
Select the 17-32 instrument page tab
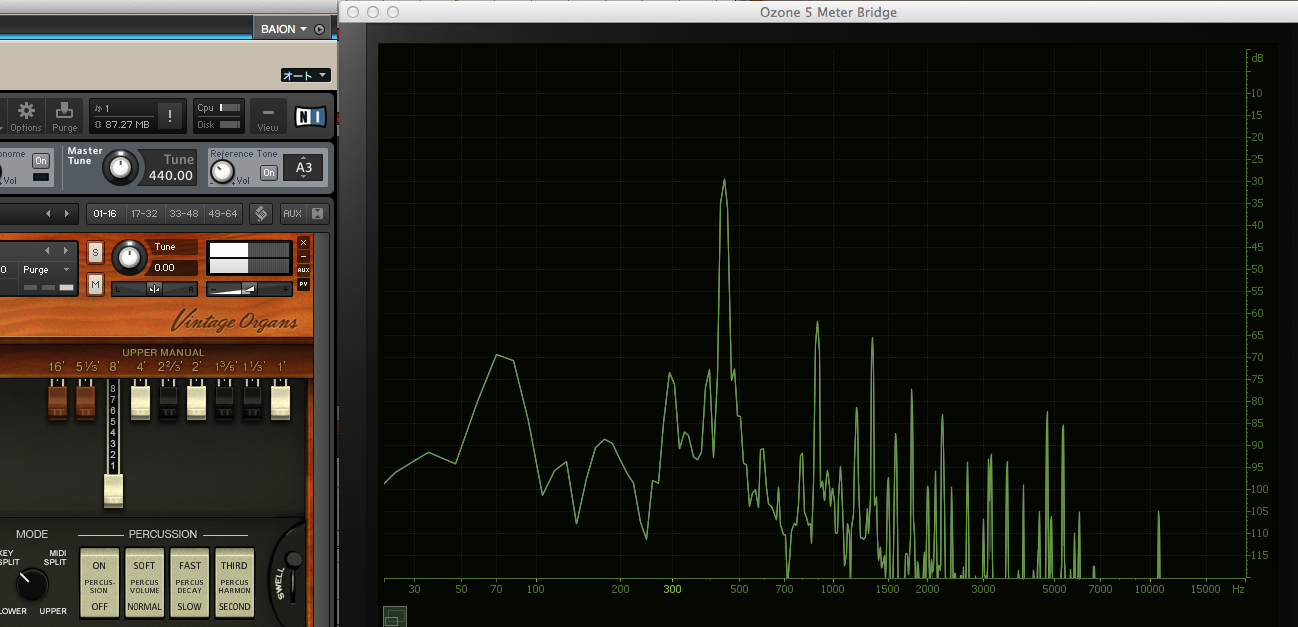[x=144, y=213]
